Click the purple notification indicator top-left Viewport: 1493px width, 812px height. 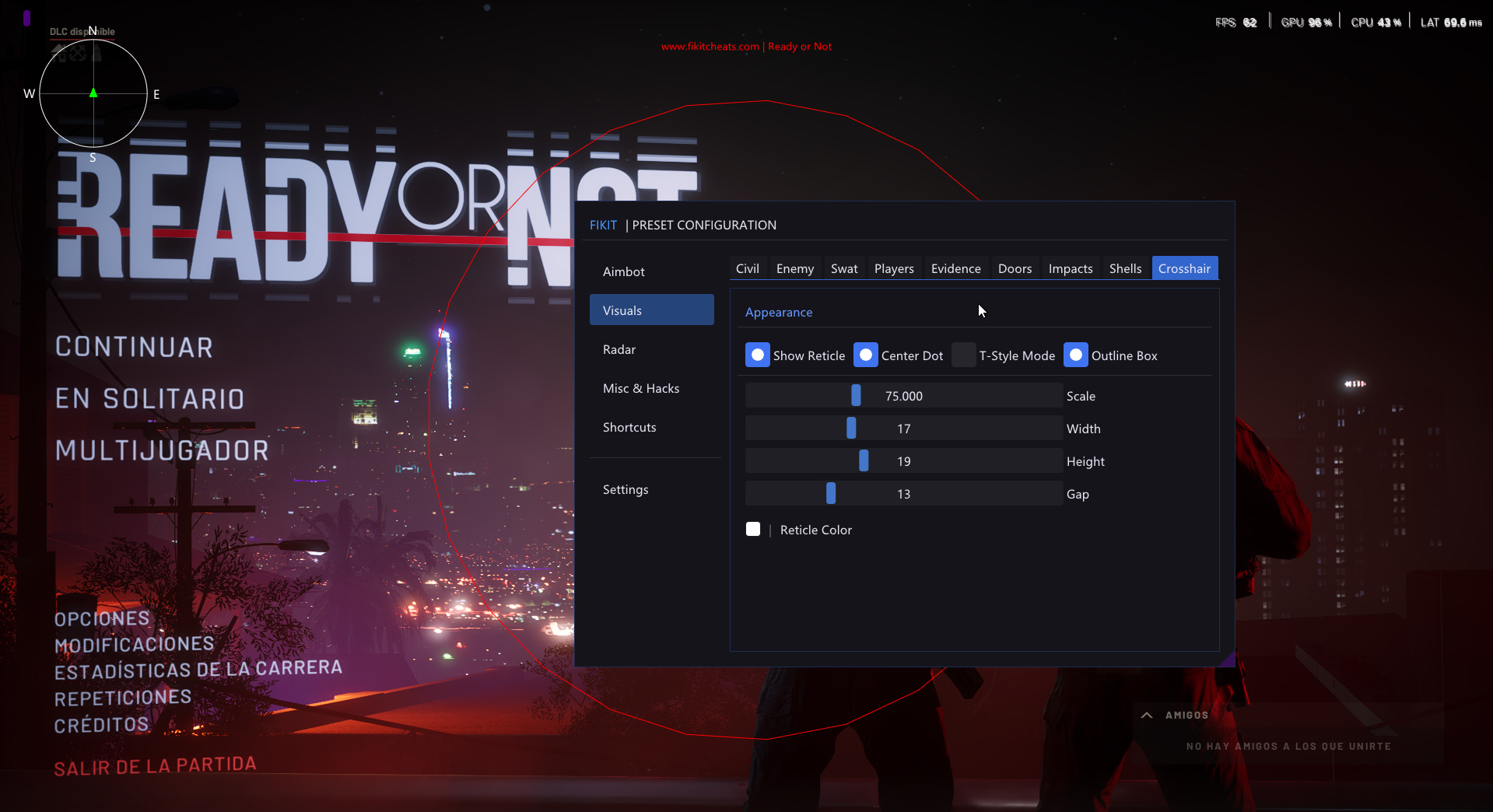click(26, 17)
